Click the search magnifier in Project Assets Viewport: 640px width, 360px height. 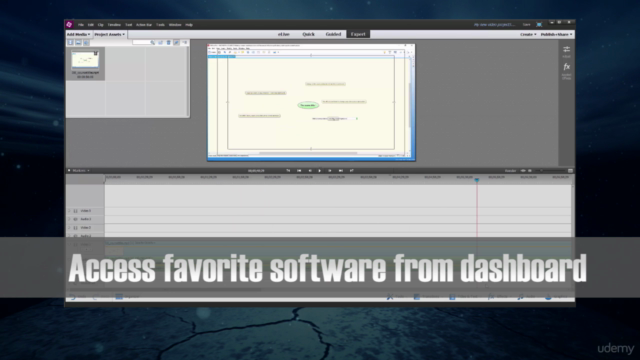tap(153, 42)
